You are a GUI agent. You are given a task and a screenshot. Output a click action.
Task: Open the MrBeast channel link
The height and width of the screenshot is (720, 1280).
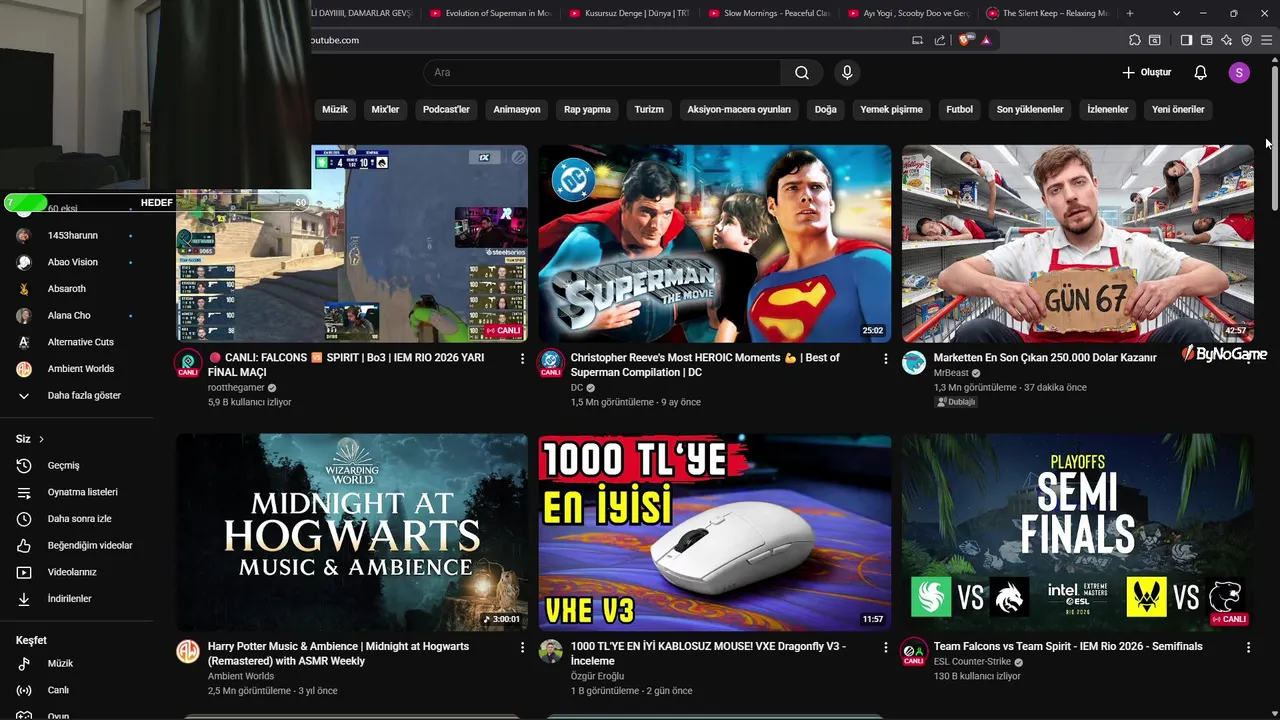tap(951, 373)
